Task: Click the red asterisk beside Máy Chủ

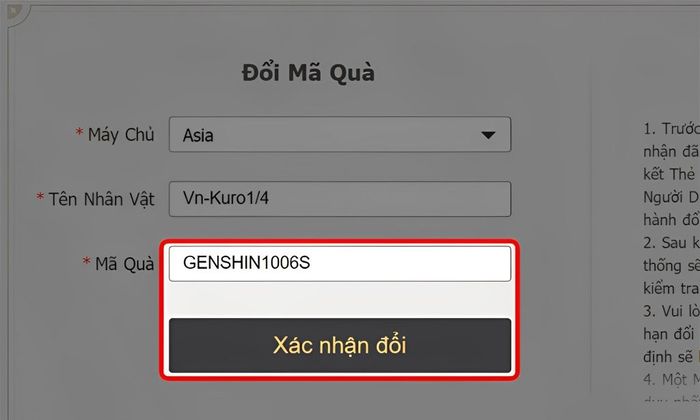Action: pyautogui.click(x=79, y=132)
